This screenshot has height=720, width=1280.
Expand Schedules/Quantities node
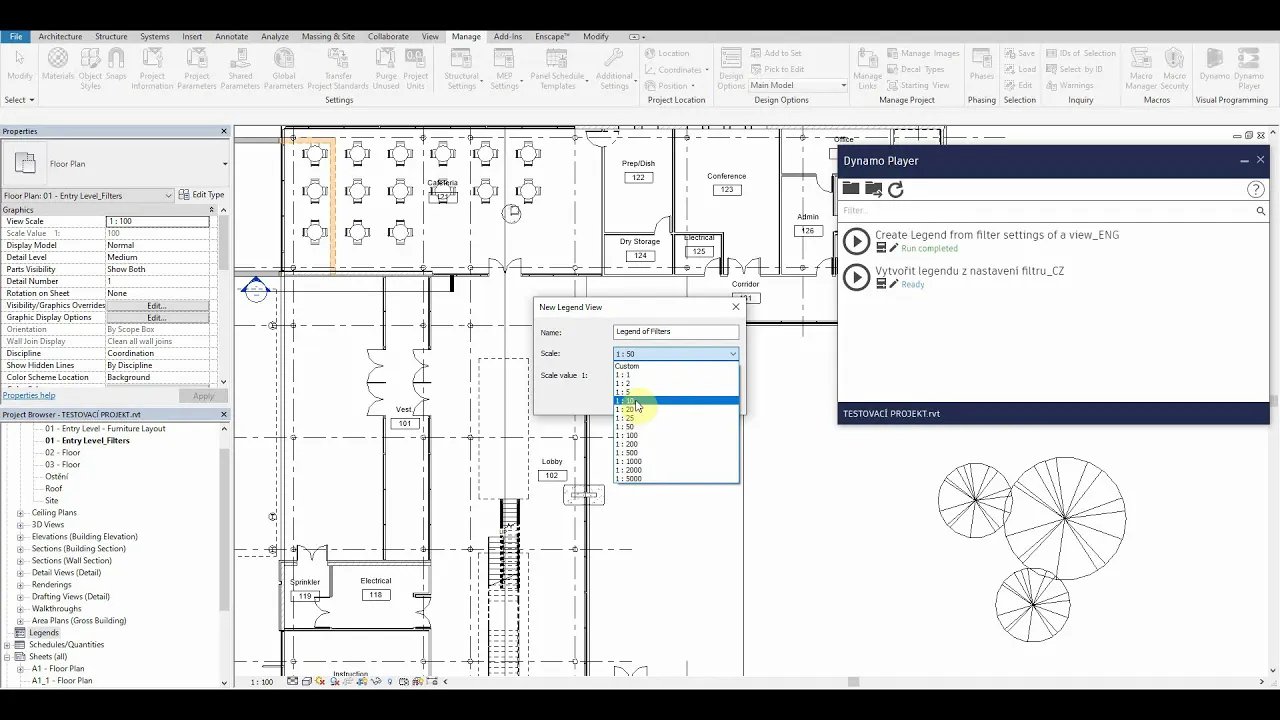[7, 644]
